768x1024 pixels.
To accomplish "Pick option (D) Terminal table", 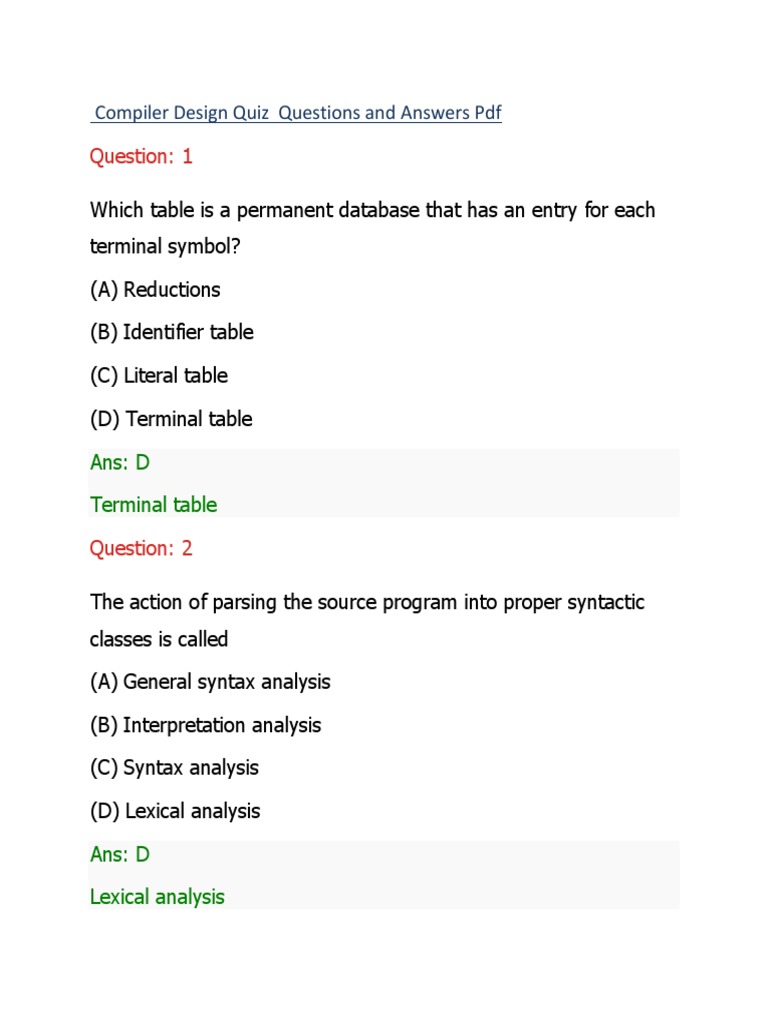I will coord(171,419).
